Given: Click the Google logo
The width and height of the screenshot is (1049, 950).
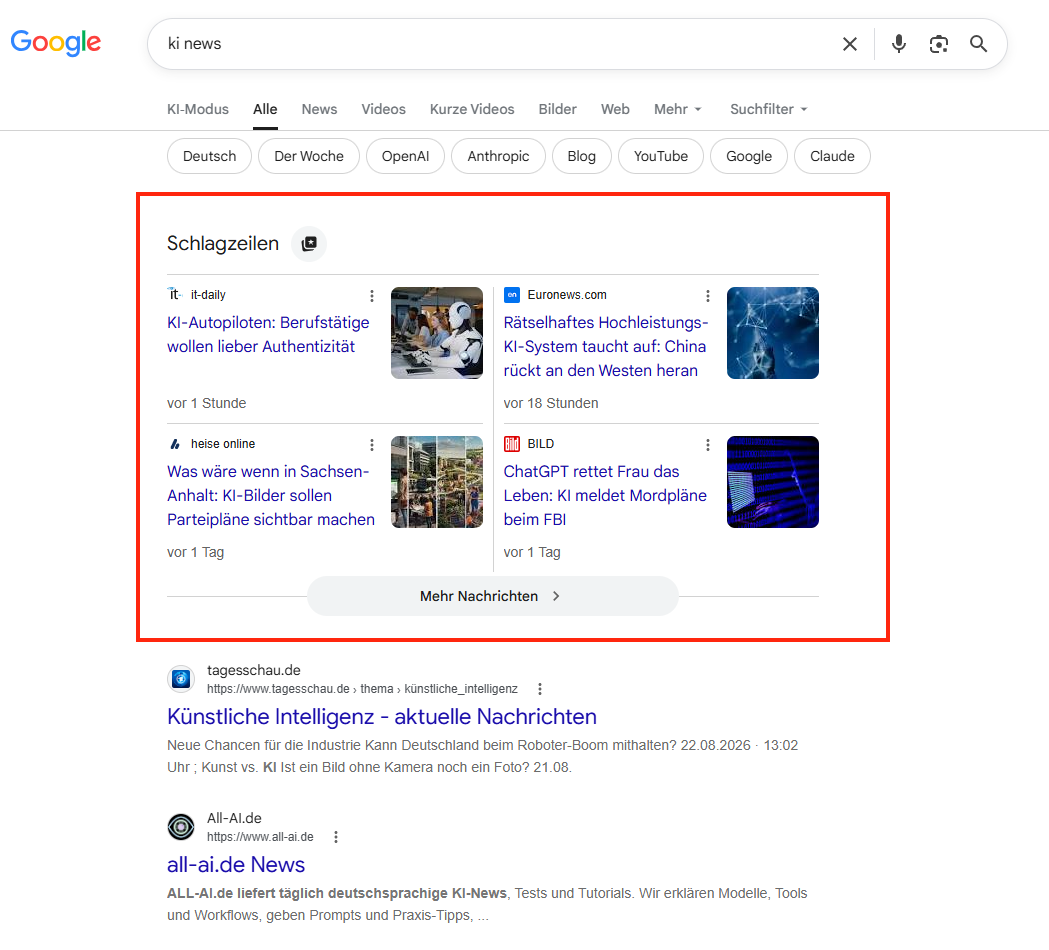Looking at the screenshot, I should [x=56, y=43].
